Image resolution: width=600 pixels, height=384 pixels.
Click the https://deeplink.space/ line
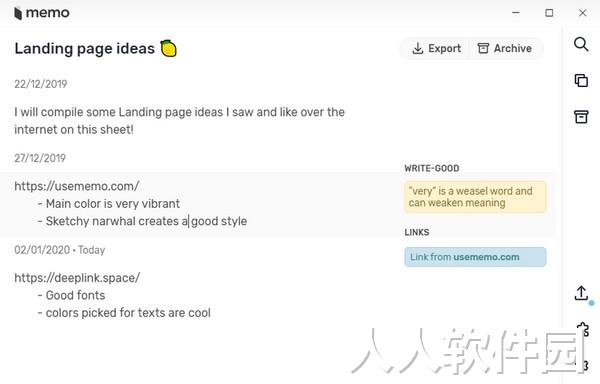point(77,278)
